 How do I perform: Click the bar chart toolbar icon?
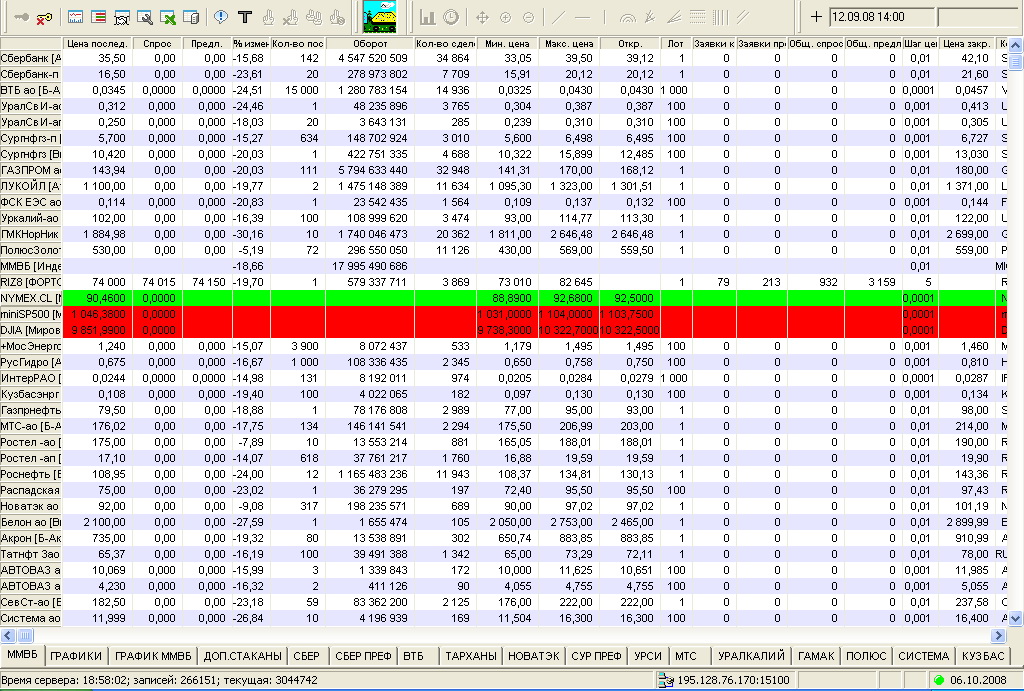428,18
